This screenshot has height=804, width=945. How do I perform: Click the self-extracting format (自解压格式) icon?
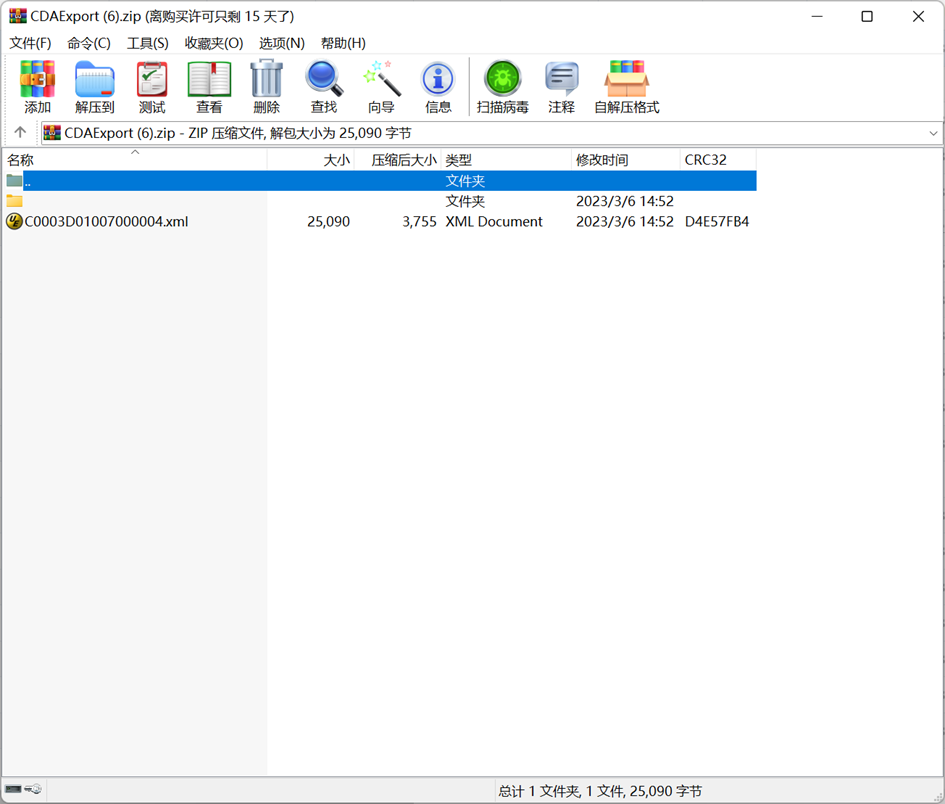(x=627, y=87)
